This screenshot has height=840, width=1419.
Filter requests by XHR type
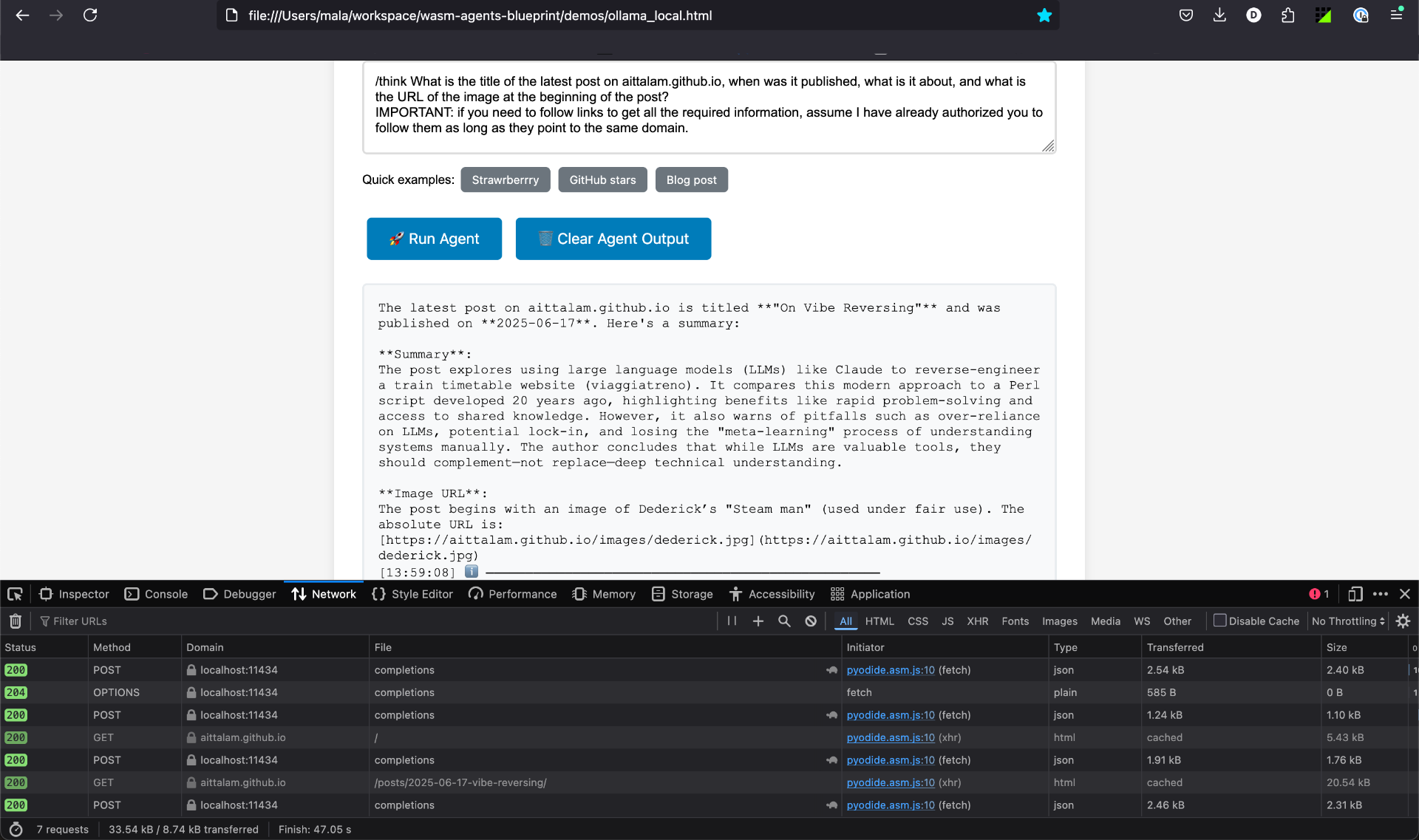(977, 621)
